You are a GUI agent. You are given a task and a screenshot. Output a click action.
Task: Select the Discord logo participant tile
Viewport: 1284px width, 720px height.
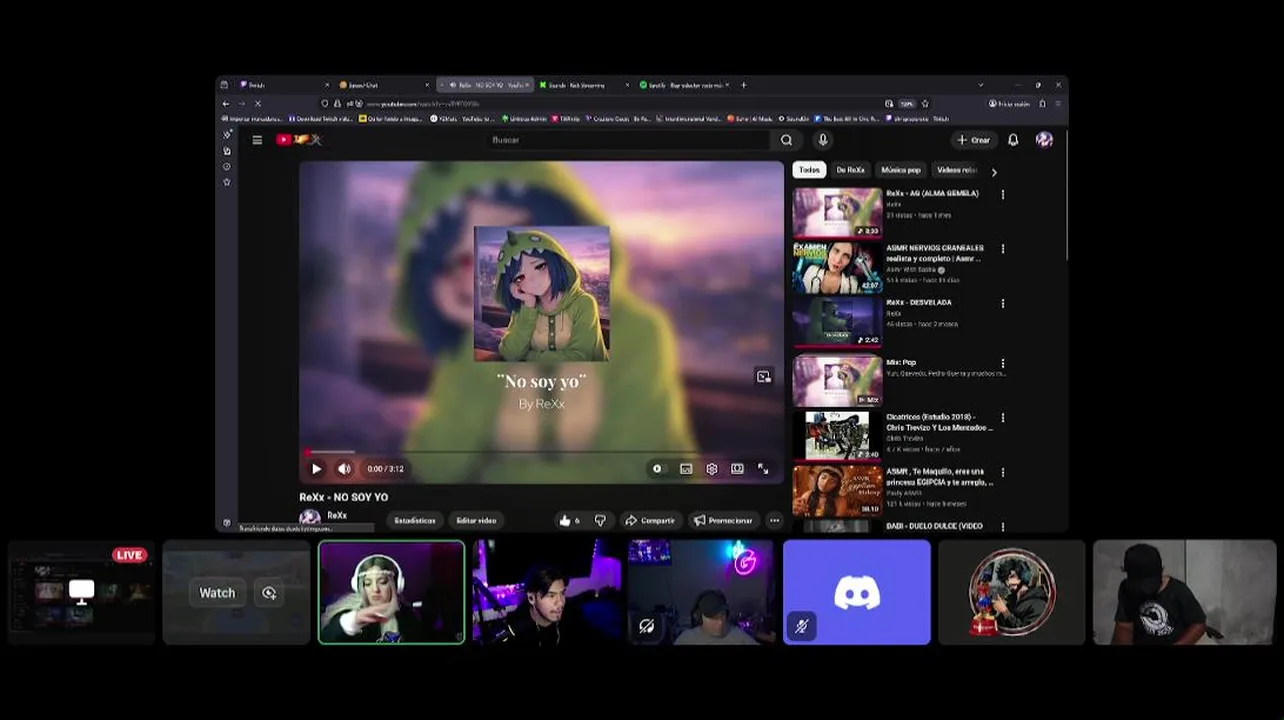coord(857,592)
